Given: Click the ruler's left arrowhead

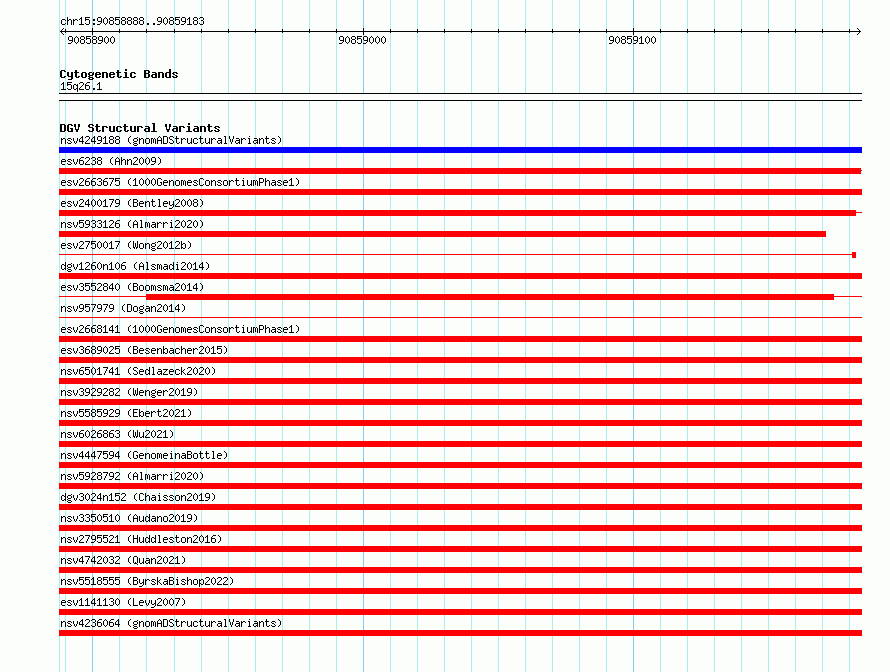Looking at the screenshot, I should (x=62, y=31).
